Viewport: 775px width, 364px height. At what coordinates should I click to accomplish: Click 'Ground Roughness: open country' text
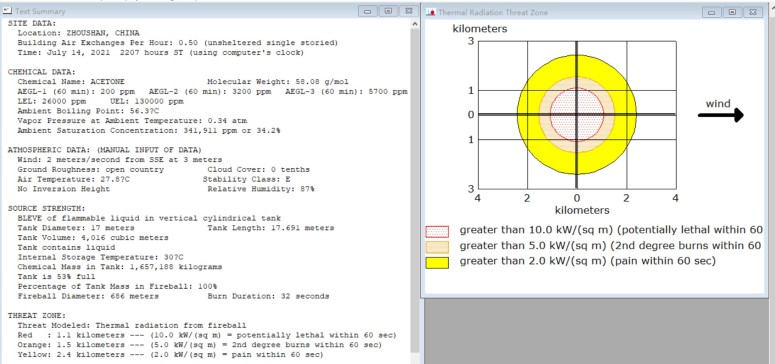[x=90, y=170]
